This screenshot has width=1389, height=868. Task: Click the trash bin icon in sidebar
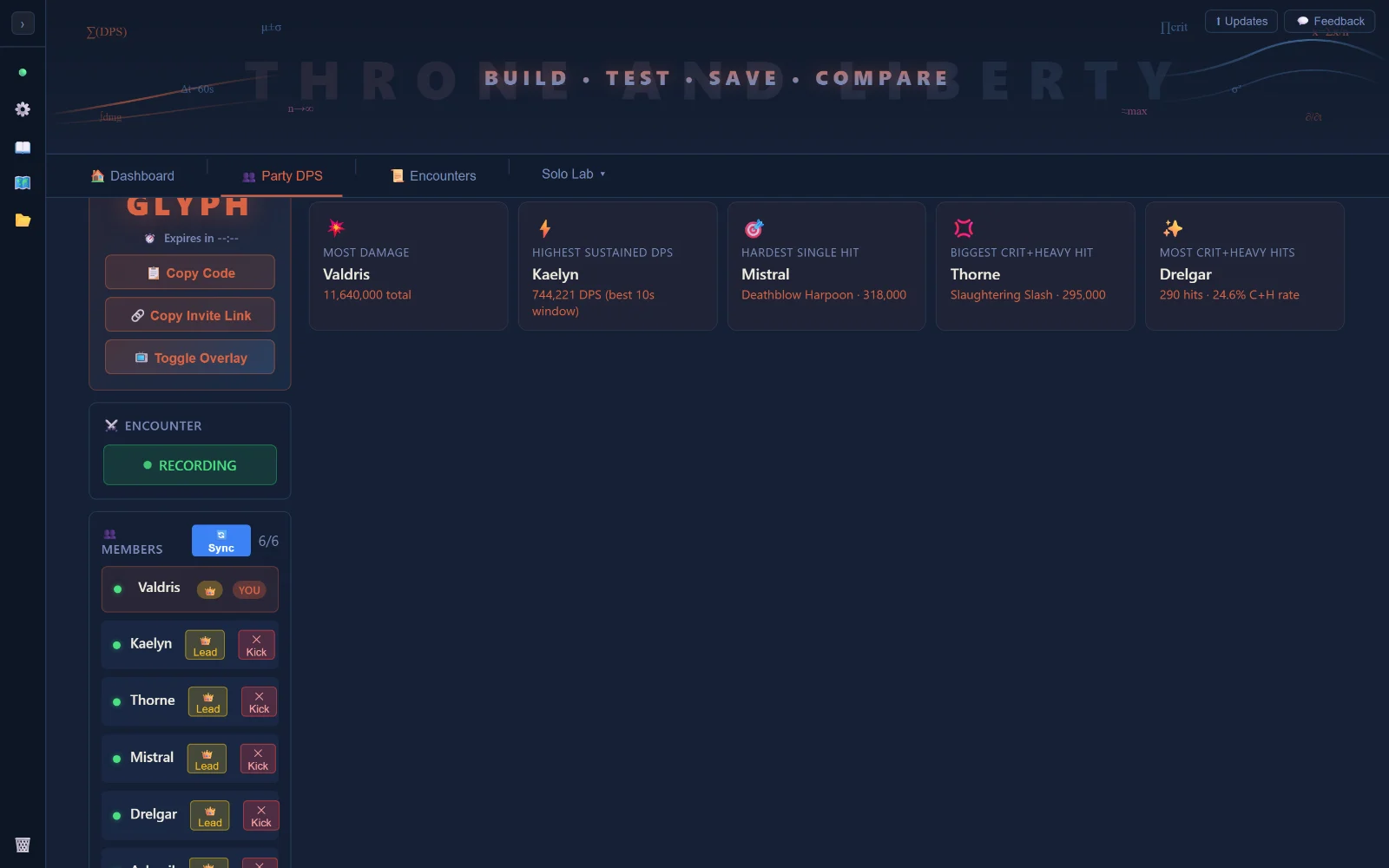coord(23,845)
